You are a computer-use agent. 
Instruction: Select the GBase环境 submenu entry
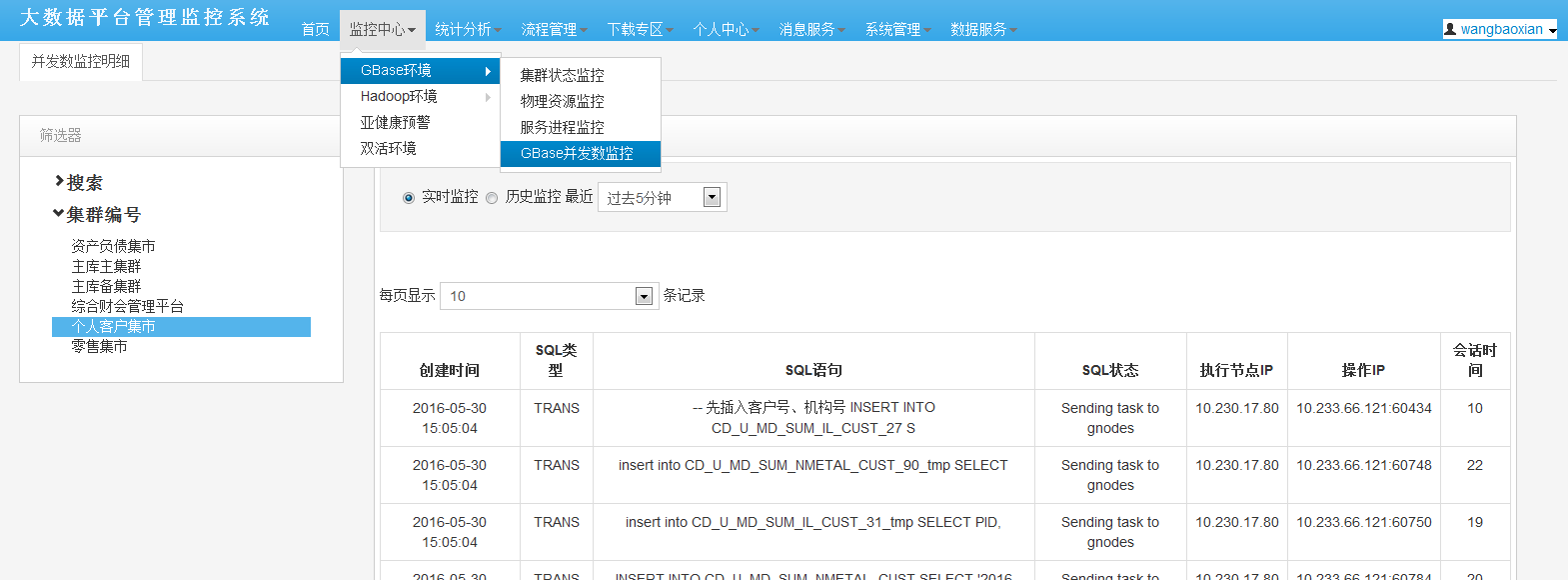point(420,70)
